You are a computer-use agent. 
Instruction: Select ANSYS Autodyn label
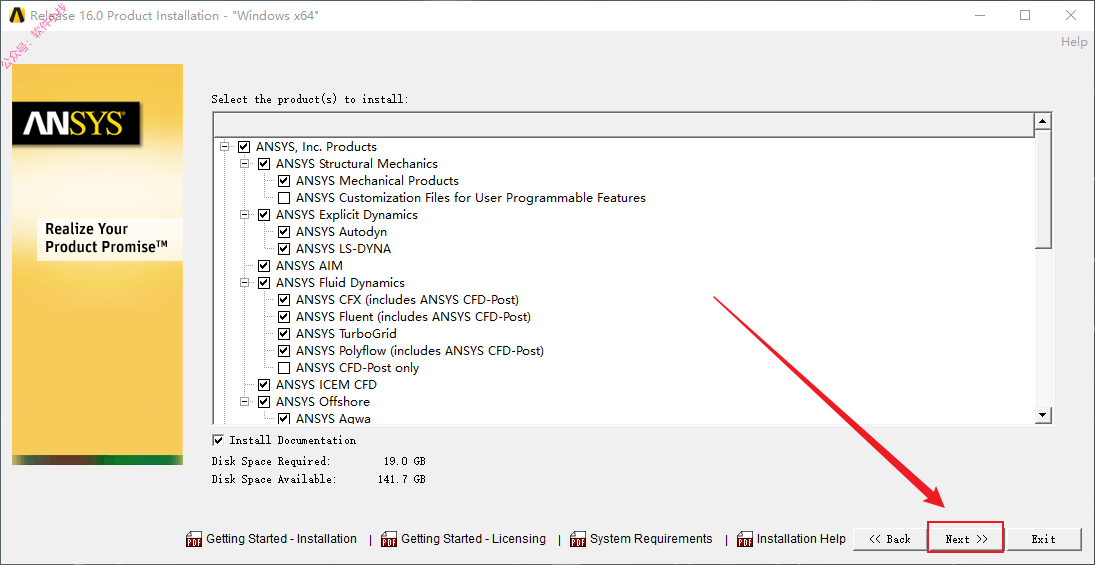point(341,232)
